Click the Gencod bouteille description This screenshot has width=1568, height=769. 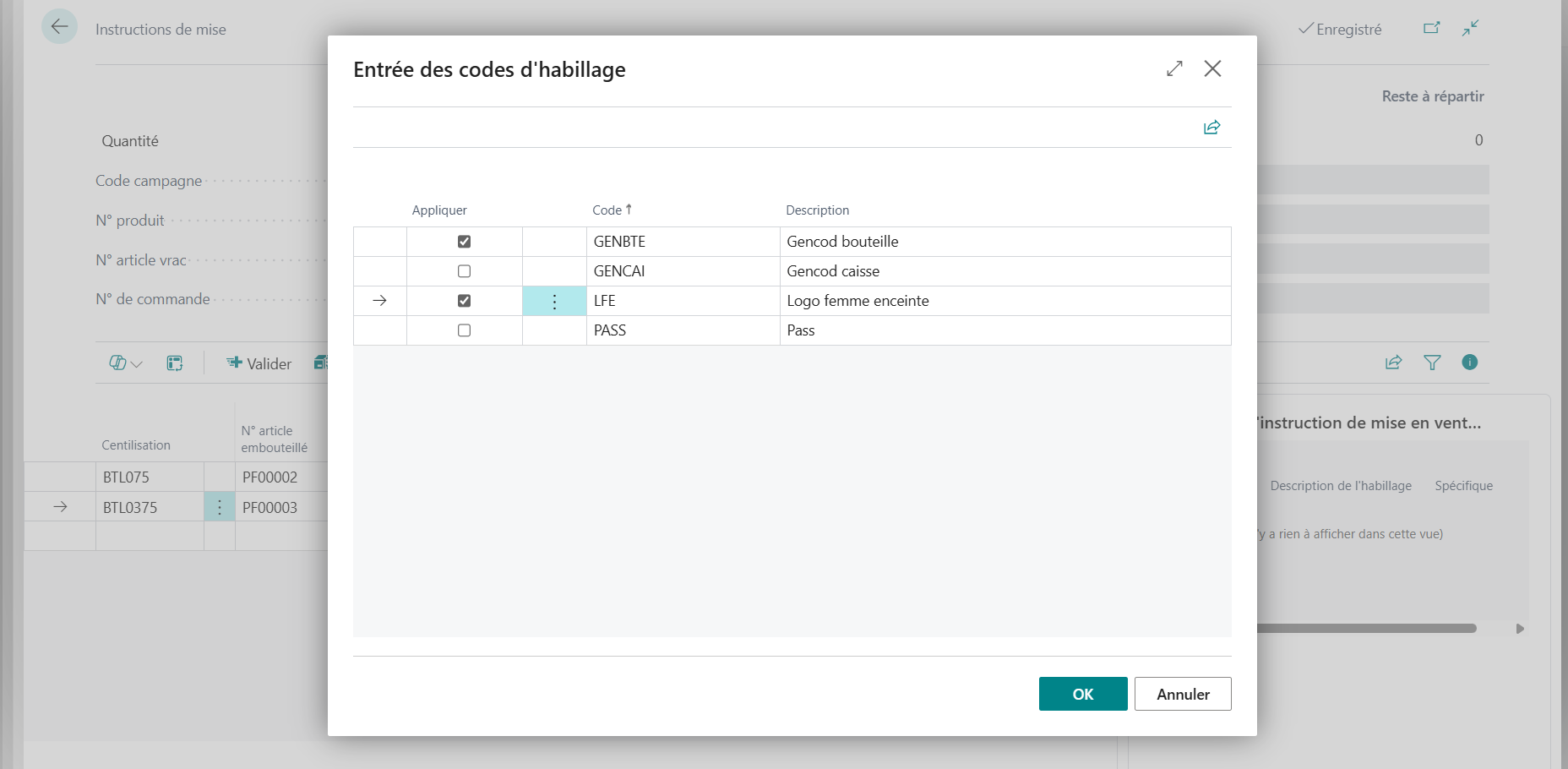coord(1005,242)
